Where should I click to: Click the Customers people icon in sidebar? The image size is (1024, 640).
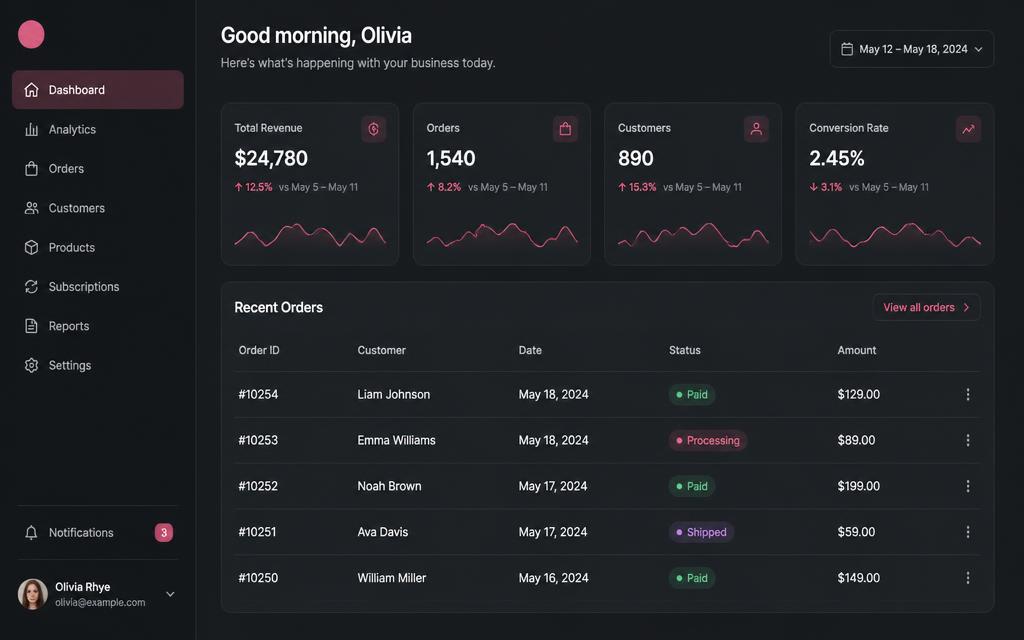(31, 208)
